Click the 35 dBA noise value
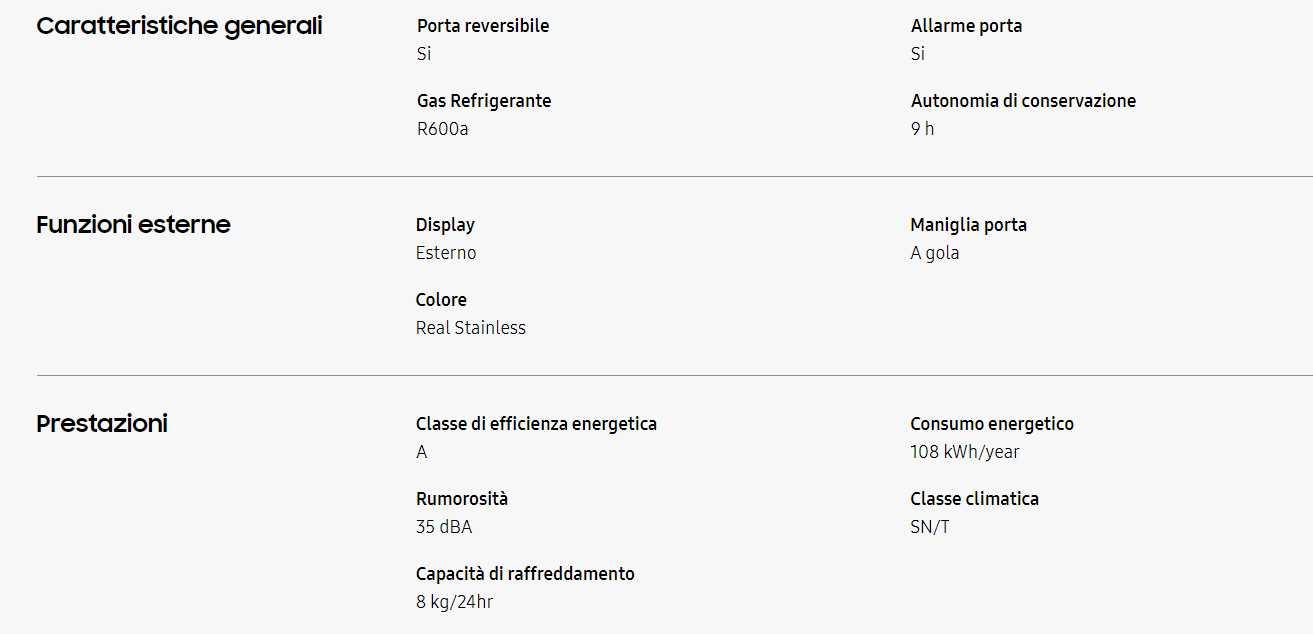The image size is (1313, 634). coord(443,527)
